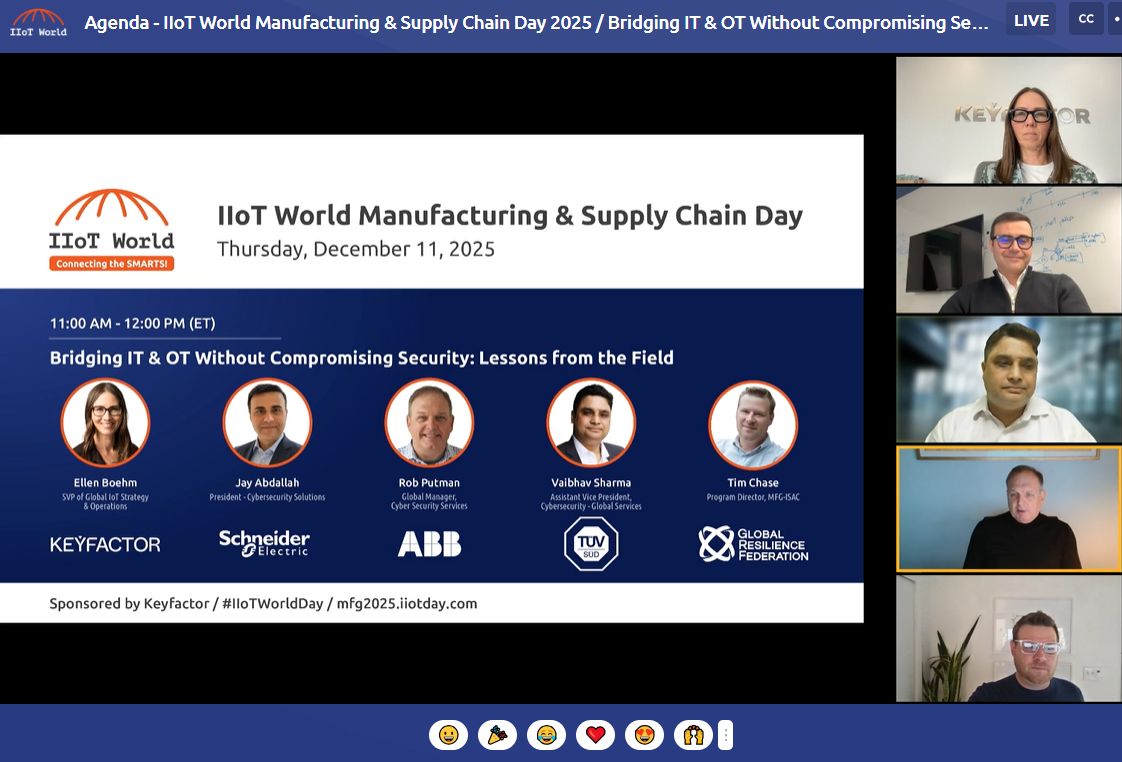
Task: Click the LIVE indicator button
Action: [1031, 21]
